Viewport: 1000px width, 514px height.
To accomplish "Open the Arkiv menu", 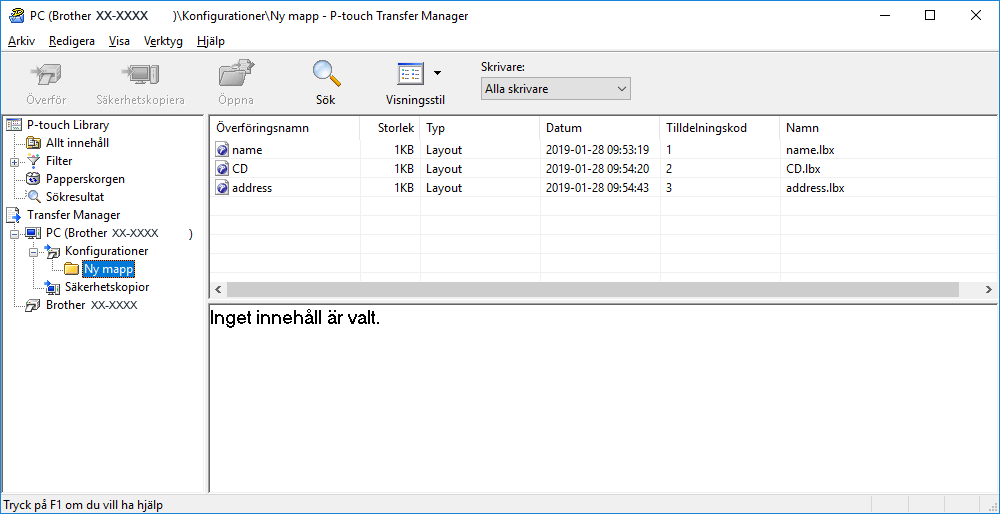I will click(21, 41).
